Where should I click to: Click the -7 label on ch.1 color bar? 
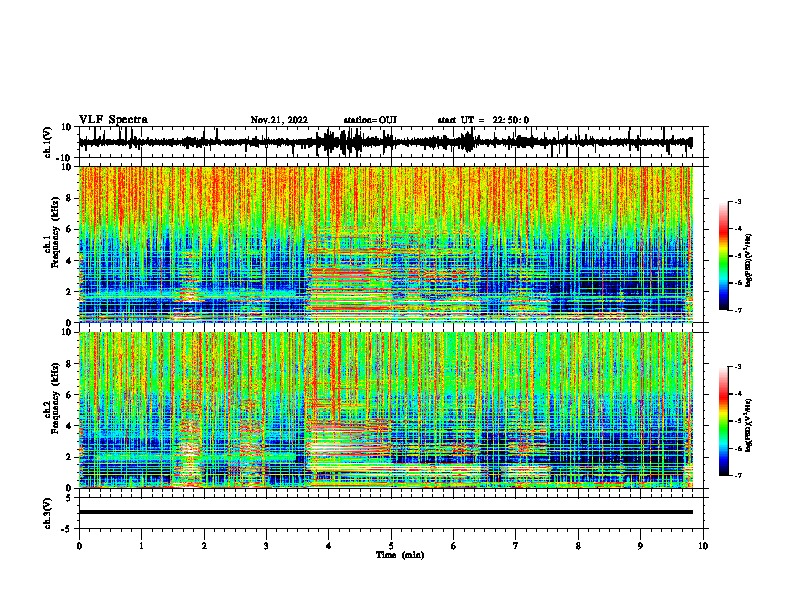click(737, 310)
